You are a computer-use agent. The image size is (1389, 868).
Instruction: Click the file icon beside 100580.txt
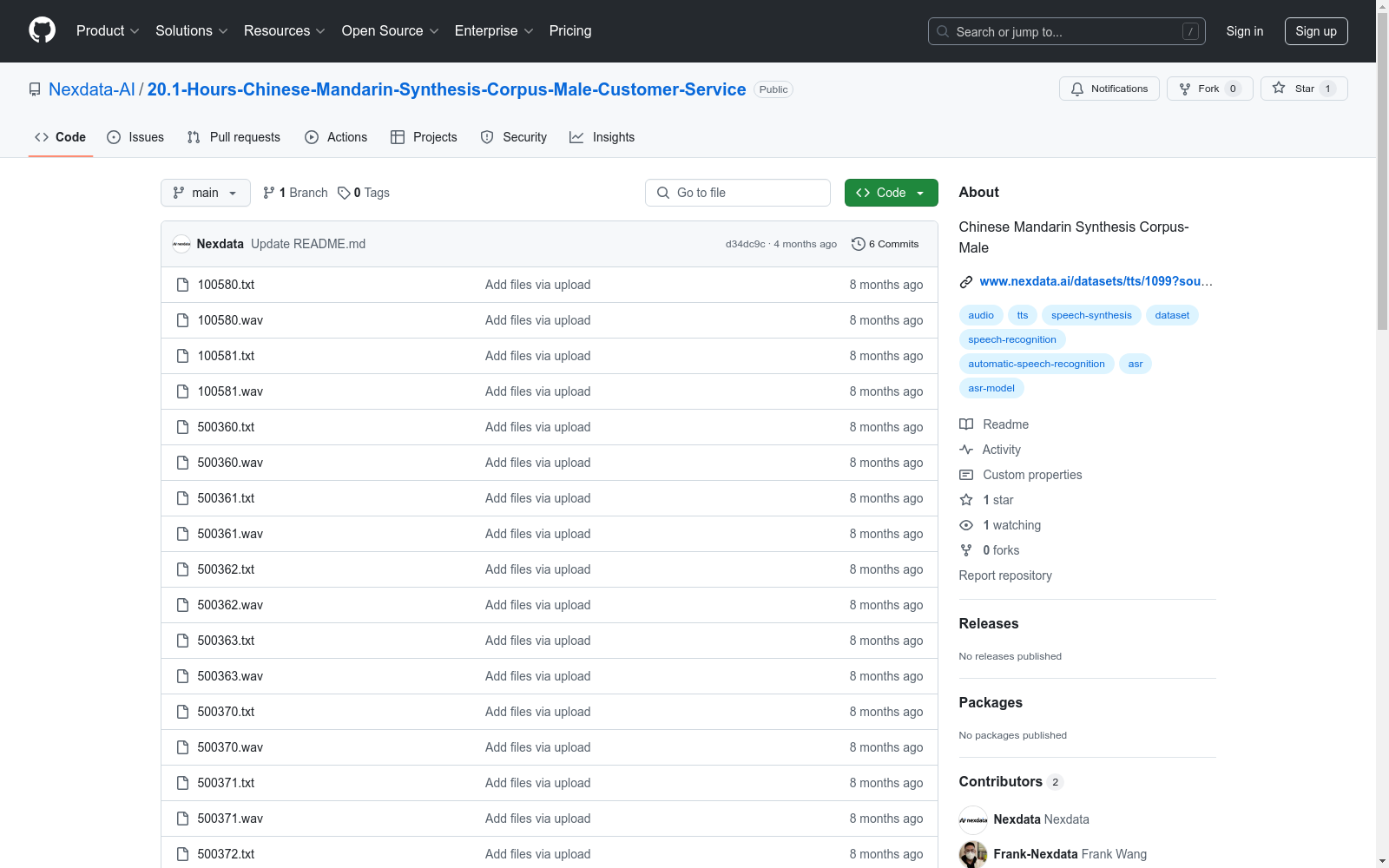[x=182, y=285]
